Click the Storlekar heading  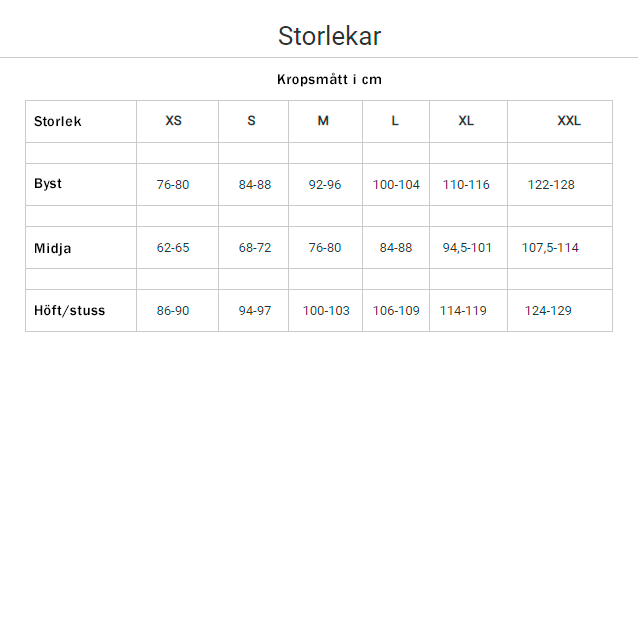pos(329,36)
